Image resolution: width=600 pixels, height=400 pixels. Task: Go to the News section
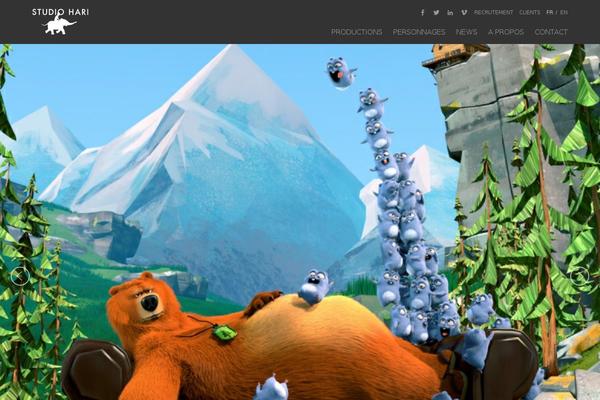click(x=466, y=32)
